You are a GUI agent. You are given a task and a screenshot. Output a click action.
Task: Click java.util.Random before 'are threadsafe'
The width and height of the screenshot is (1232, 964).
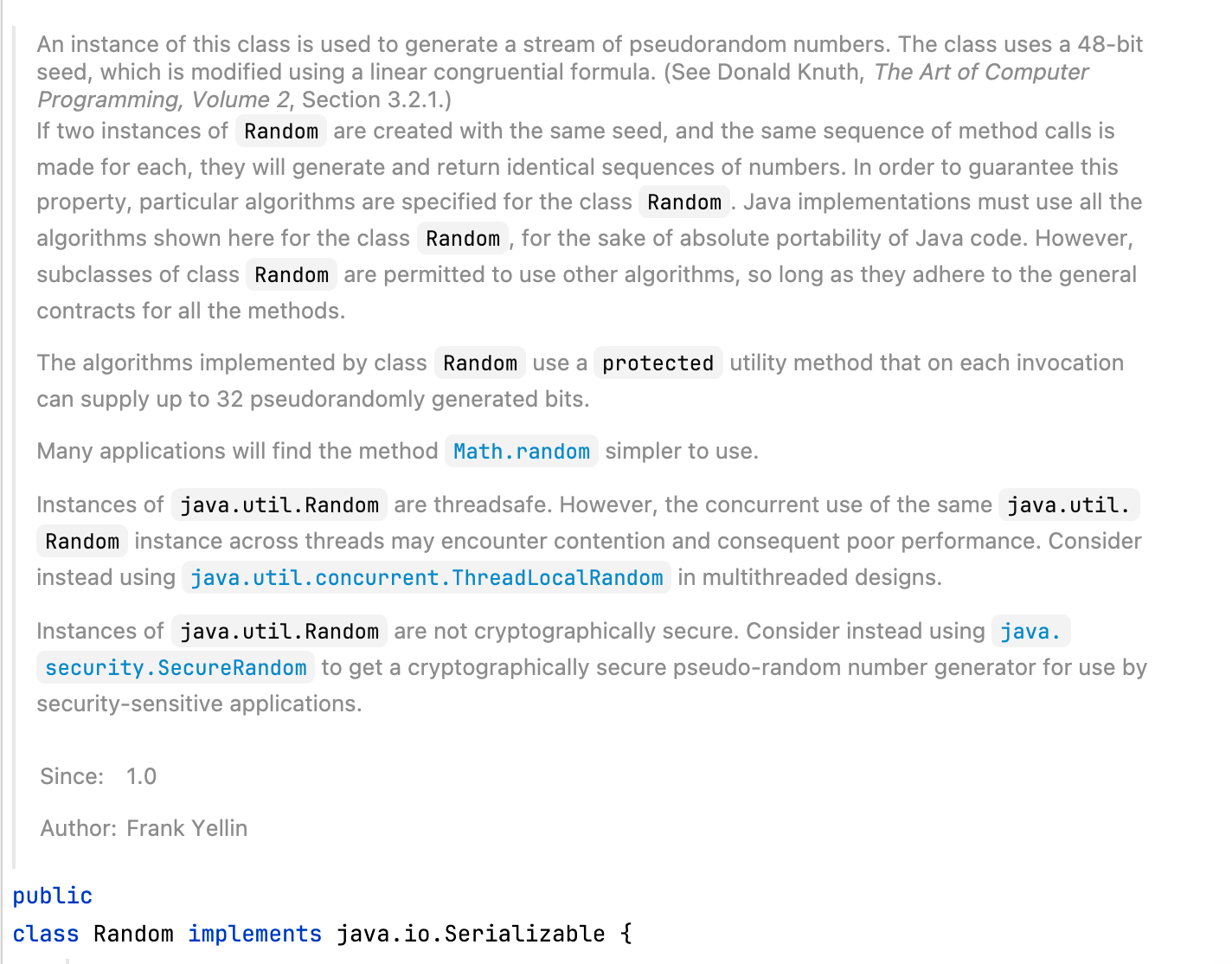(x=279, y=505)
